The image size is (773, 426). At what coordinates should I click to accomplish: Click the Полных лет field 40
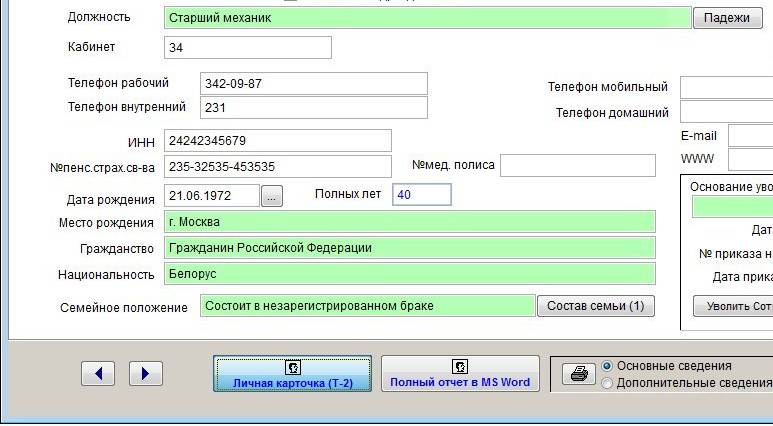[x=422, y=195]
